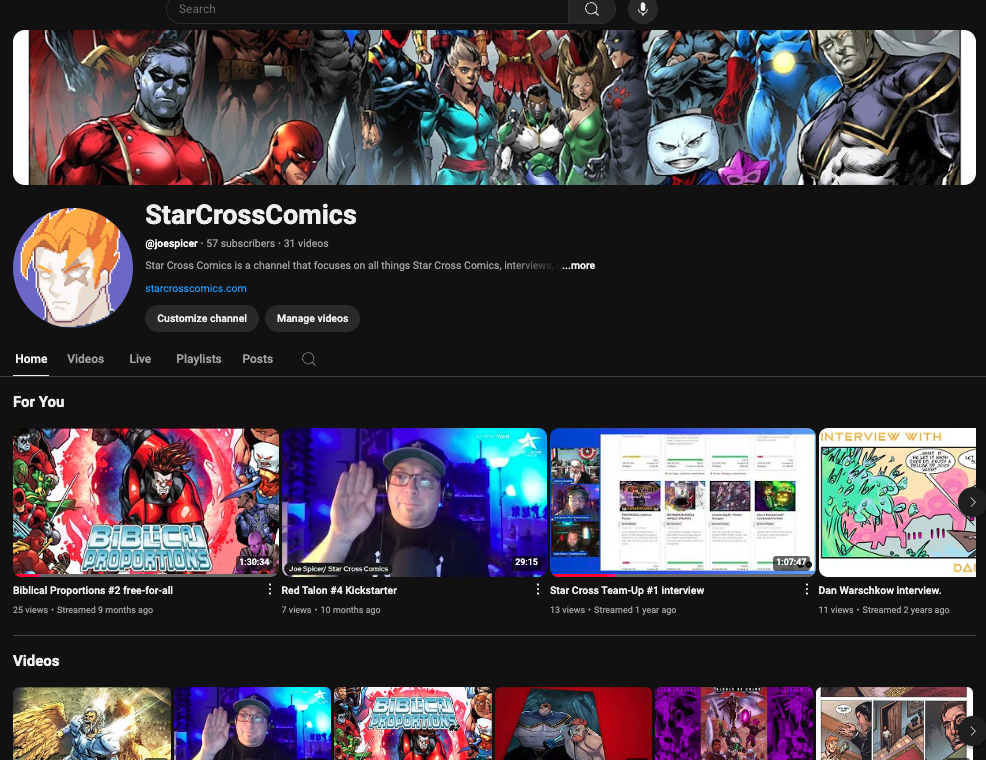The width and height of the screenshot is (986, 760).
Task: Open title Biblical Proportions #2 free-for-all
Action: click(93, 590)
